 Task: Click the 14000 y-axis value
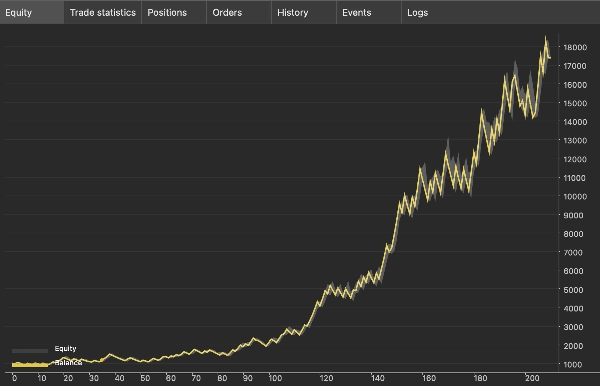pyautogui.click(x=575, y=122)
